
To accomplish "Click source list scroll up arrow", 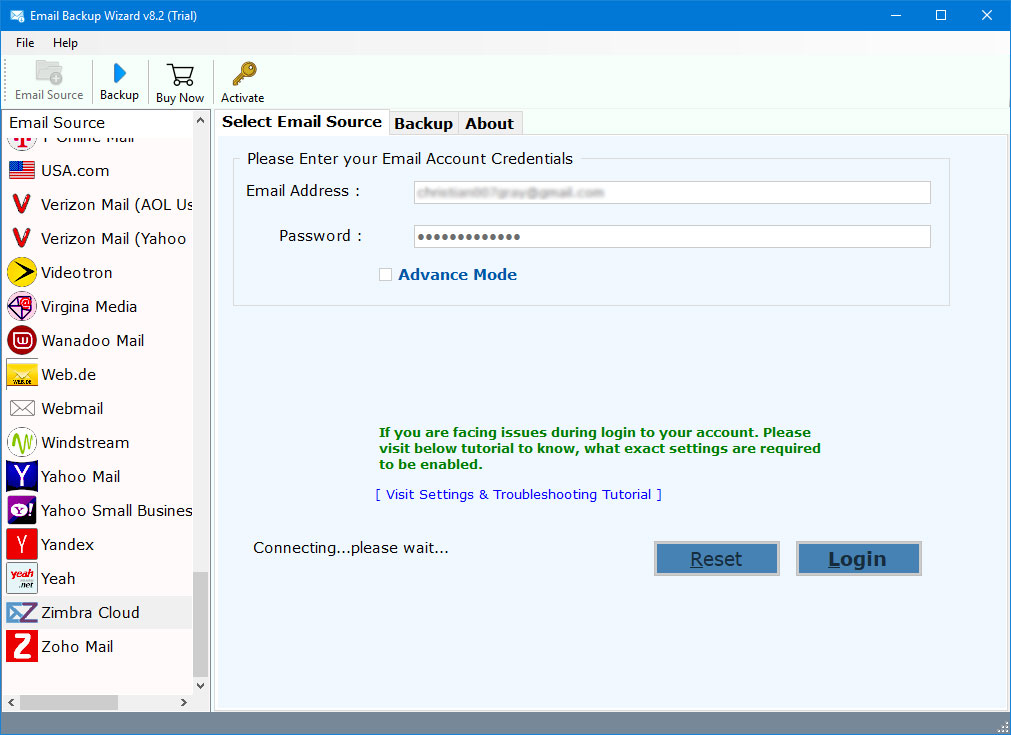I will pos(201,121).
